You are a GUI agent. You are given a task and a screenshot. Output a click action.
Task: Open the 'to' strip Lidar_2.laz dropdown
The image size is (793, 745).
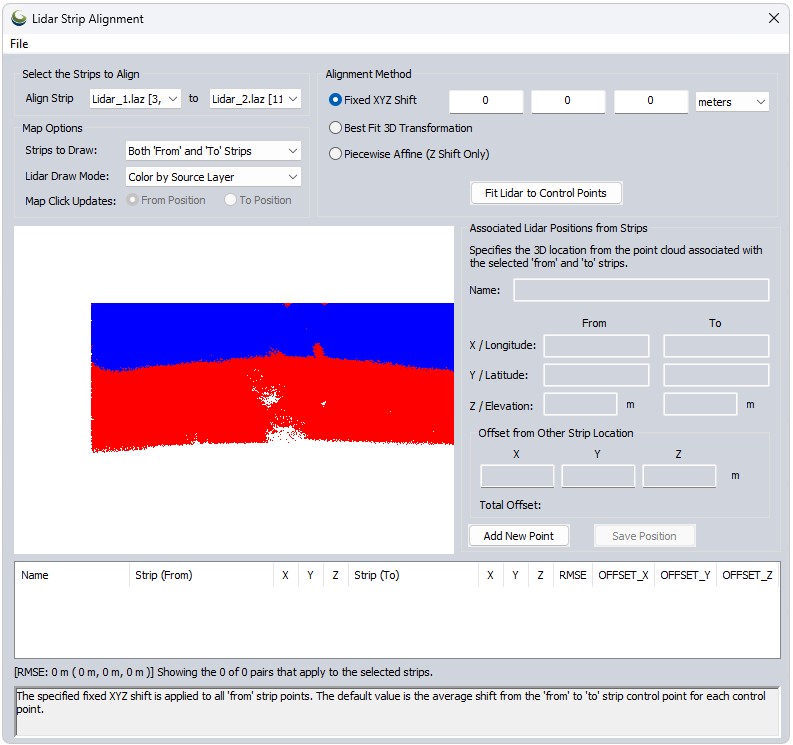255,99
